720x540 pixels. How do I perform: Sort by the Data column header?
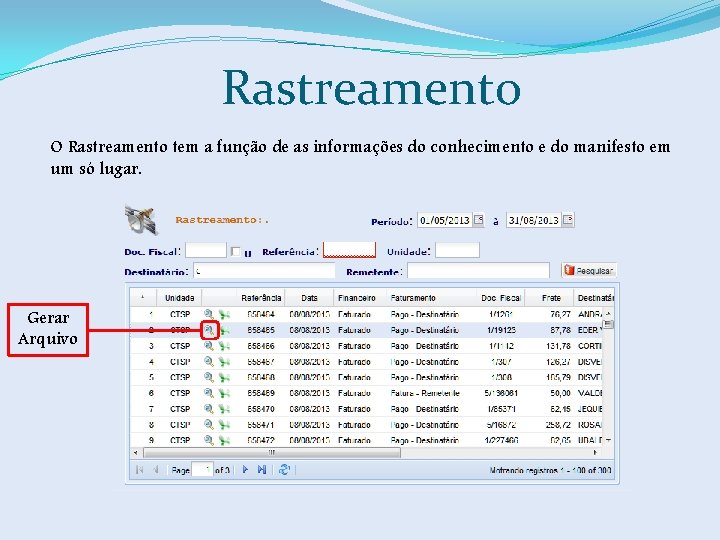coord(309,298)
